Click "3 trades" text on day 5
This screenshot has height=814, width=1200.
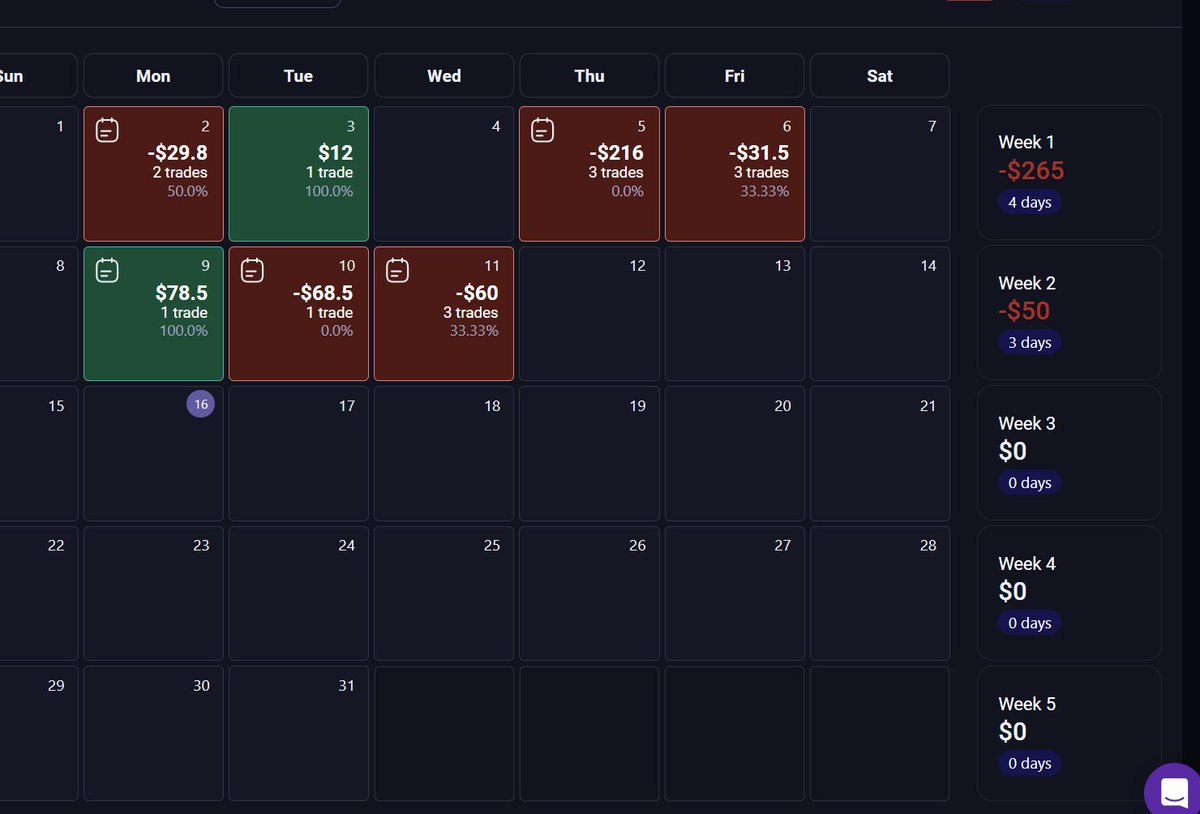(x=616, y=172)
